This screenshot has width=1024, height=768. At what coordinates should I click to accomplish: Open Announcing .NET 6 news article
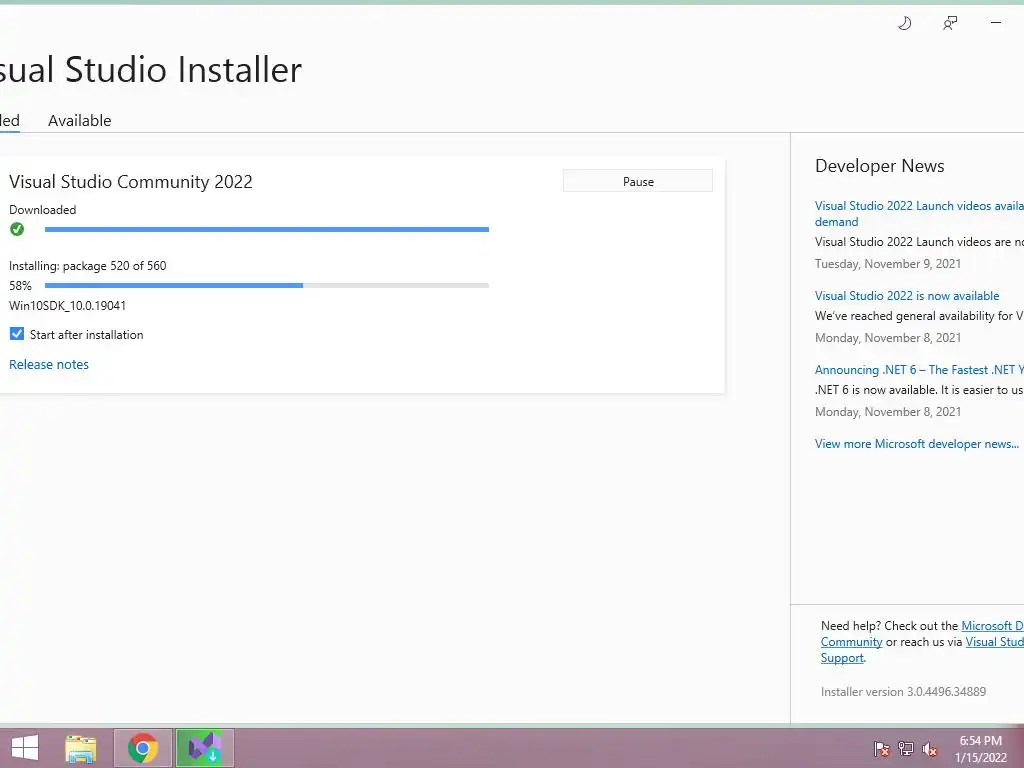pos(919,370)
